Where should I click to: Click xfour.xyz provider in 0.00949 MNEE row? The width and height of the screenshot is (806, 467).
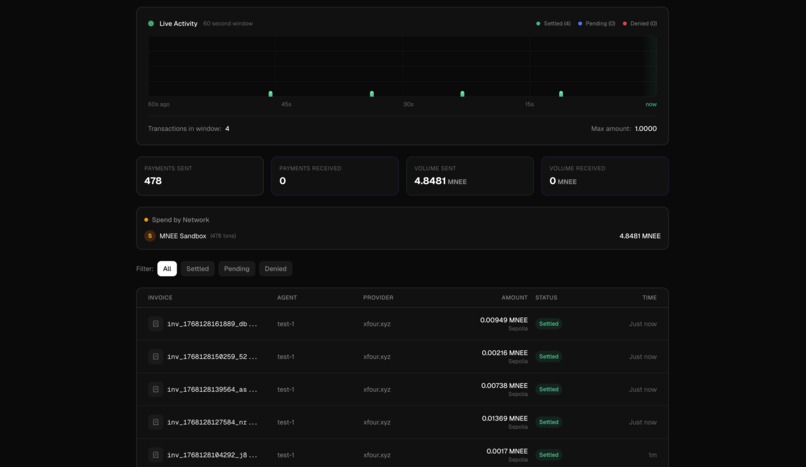tap(377, 324)
